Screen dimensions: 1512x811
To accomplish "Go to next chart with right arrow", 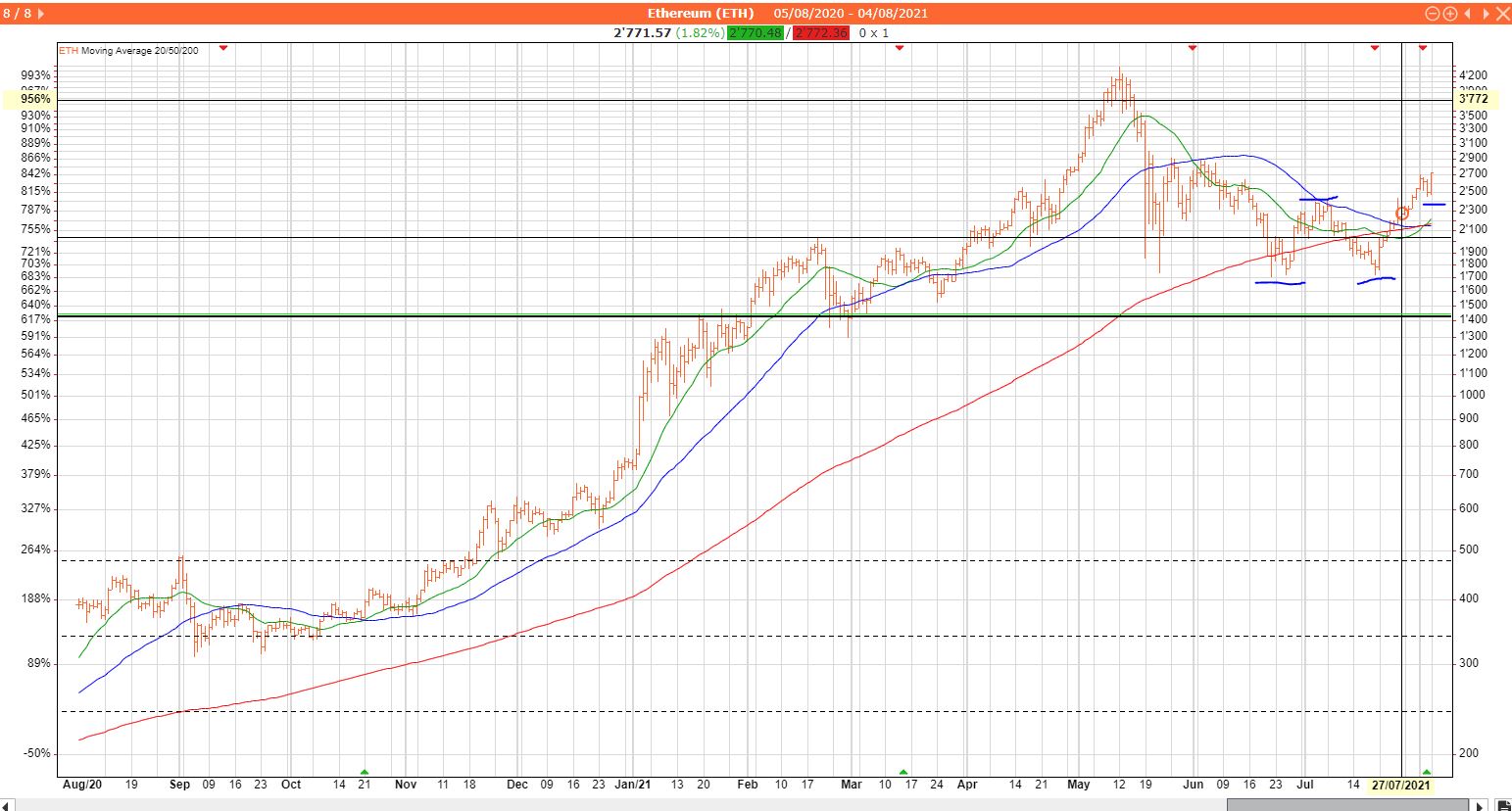I will tap(1485, 14).
